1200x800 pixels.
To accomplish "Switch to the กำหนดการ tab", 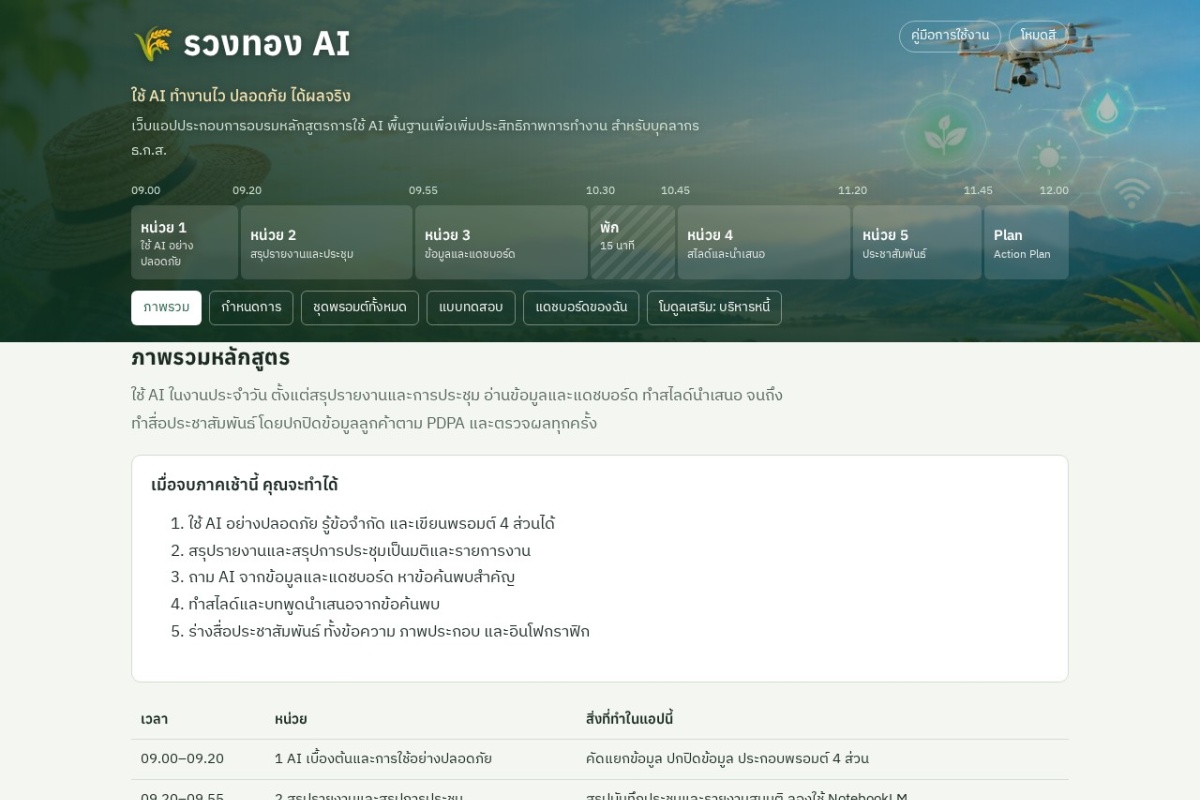I will (251, 308).
